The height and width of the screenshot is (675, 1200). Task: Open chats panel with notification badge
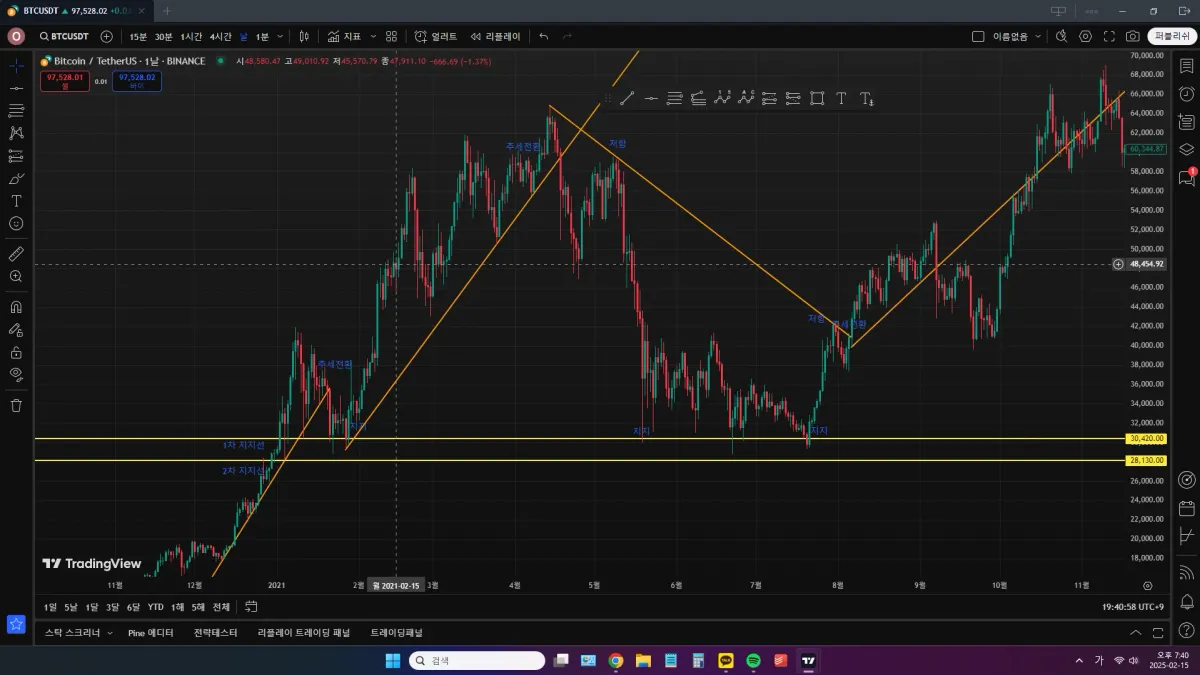tap(1186, 178)
